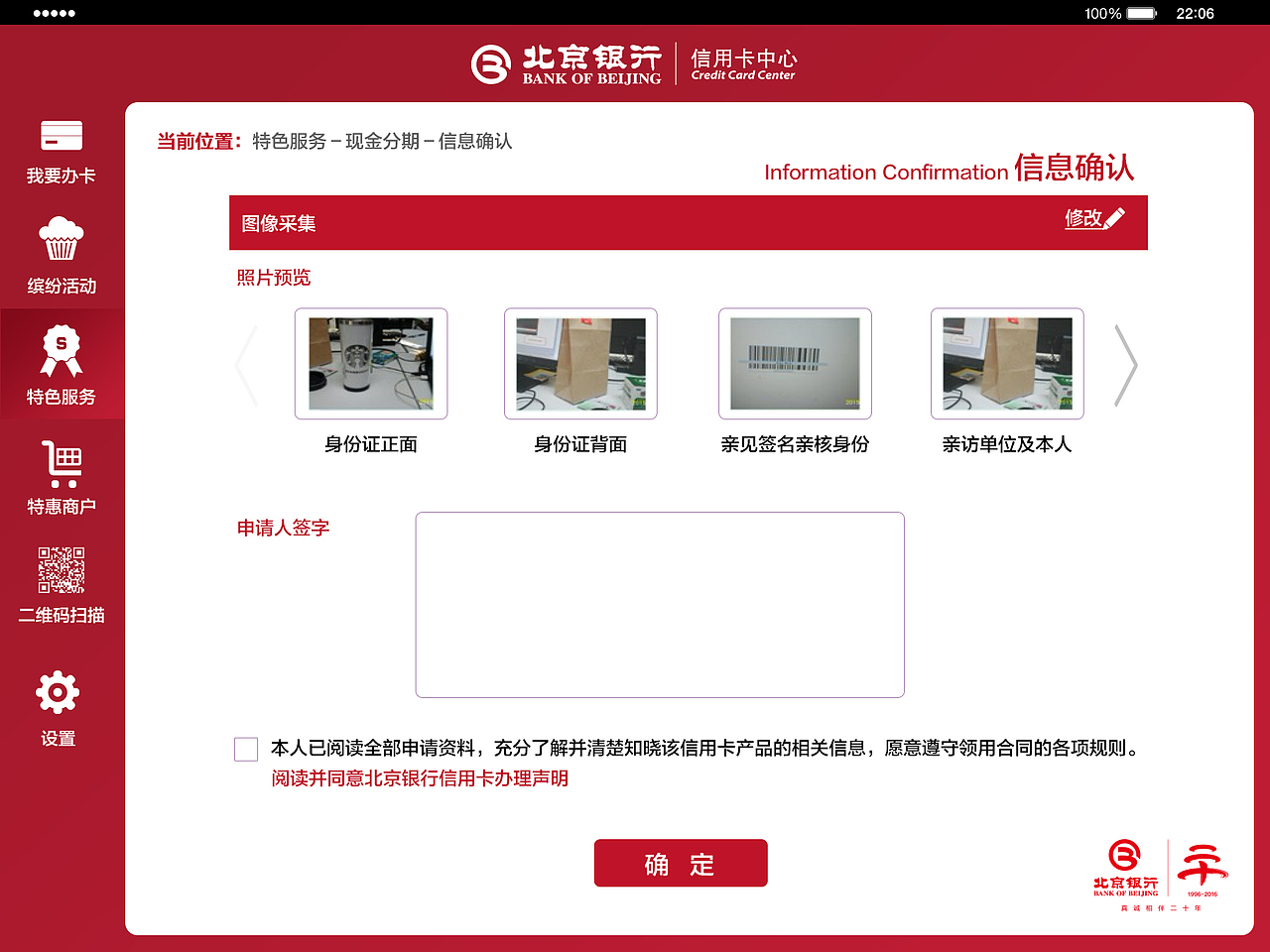Launch 二维码扫描 QR code scanner

pyautogui.click(x=62, y=572)
